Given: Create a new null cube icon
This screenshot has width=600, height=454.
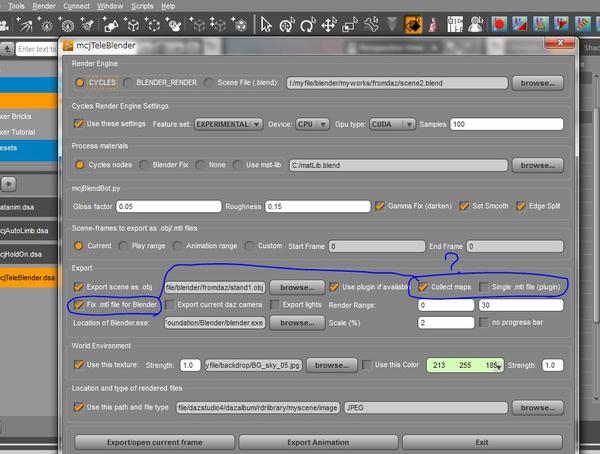Looking at the screenshot, I should [132, 24].
